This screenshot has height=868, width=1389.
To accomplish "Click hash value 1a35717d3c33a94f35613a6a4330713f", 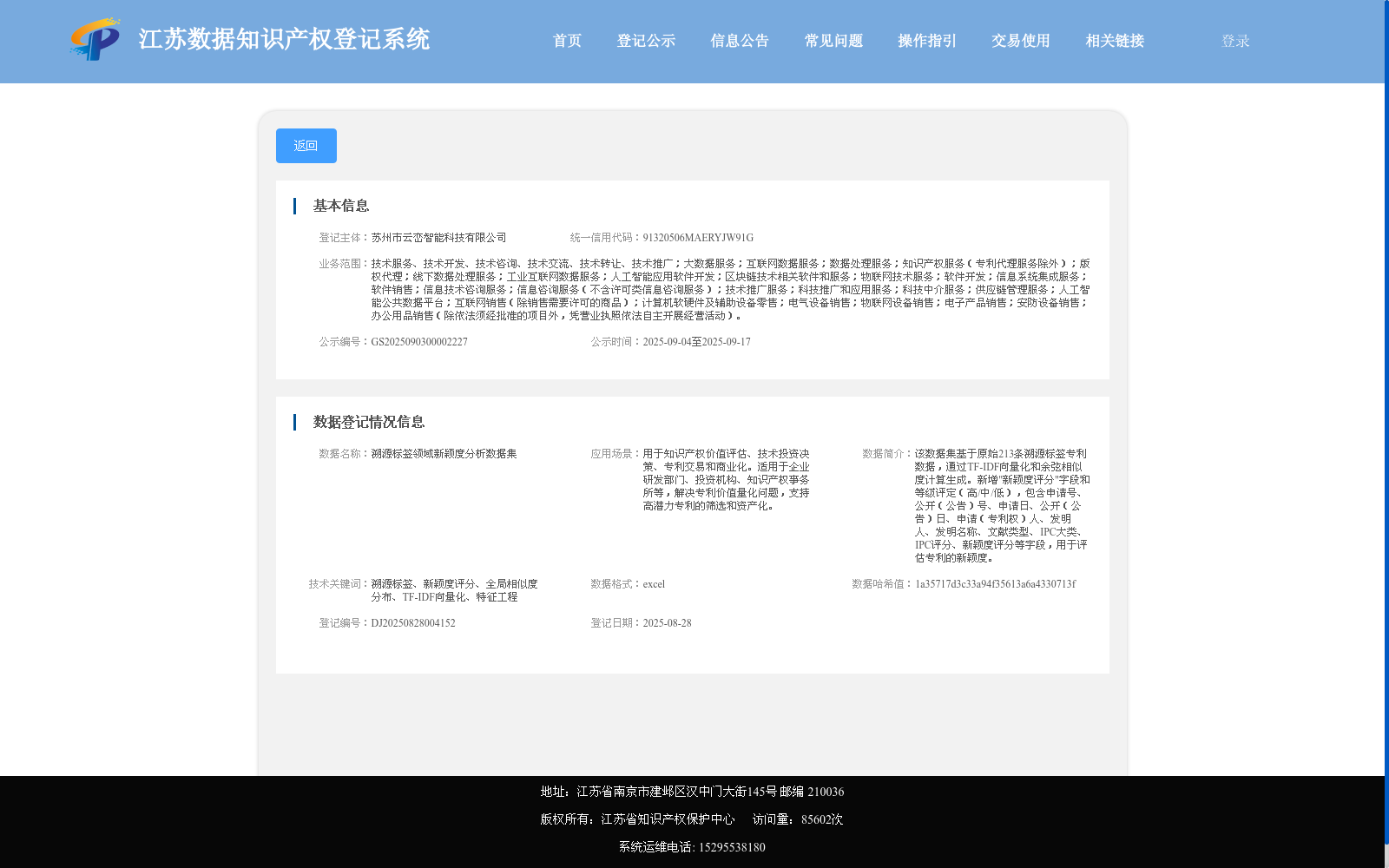I will tap(995, 584).
